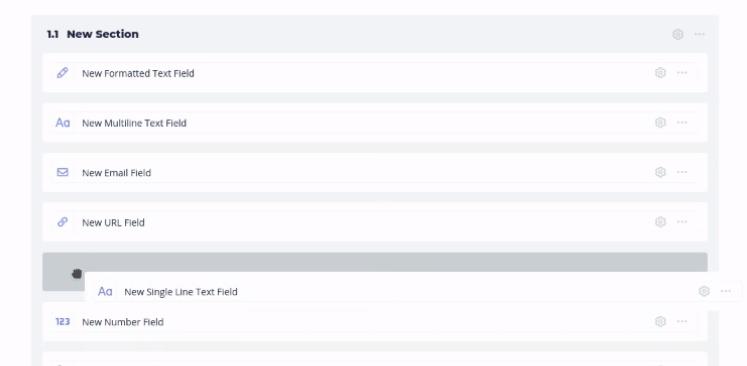Expand ellipsis menu for New Multiline Text Field
The height and width of the screenshot is (366, 747).
pos(682,122)
